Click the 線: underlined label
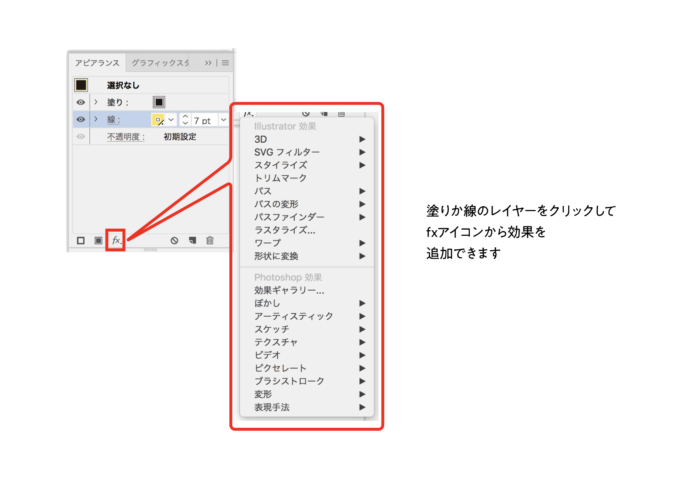Image resolution: width=700 pixels, height=479 pixels. pyautogui.click(x=113, y=120)
